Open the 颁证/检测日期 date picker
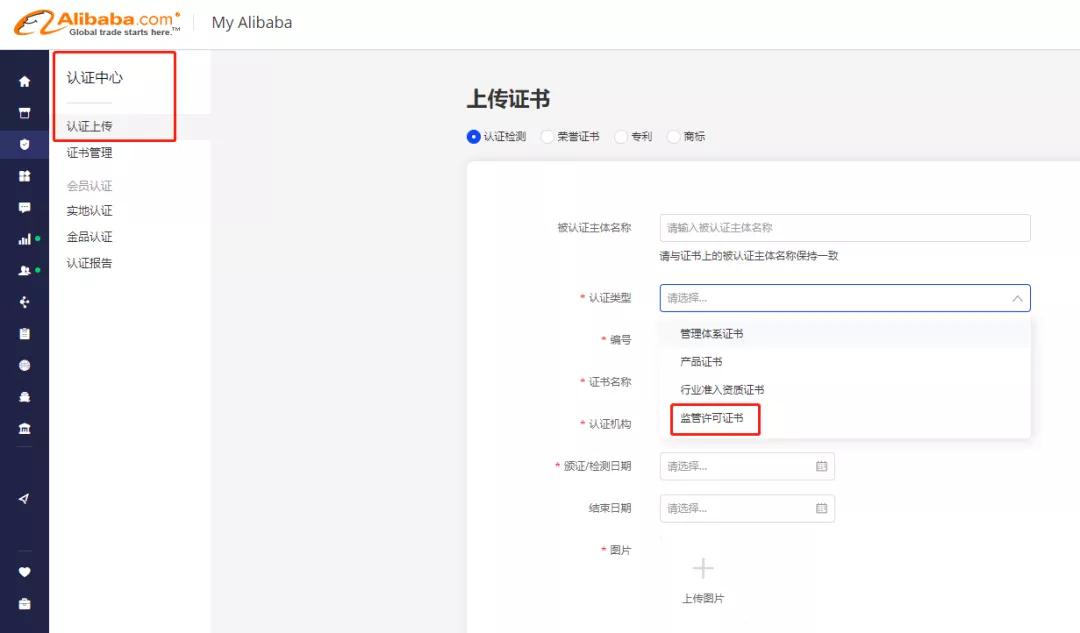The width and height of the screenshot is (1080, 633). coord(747,466)
